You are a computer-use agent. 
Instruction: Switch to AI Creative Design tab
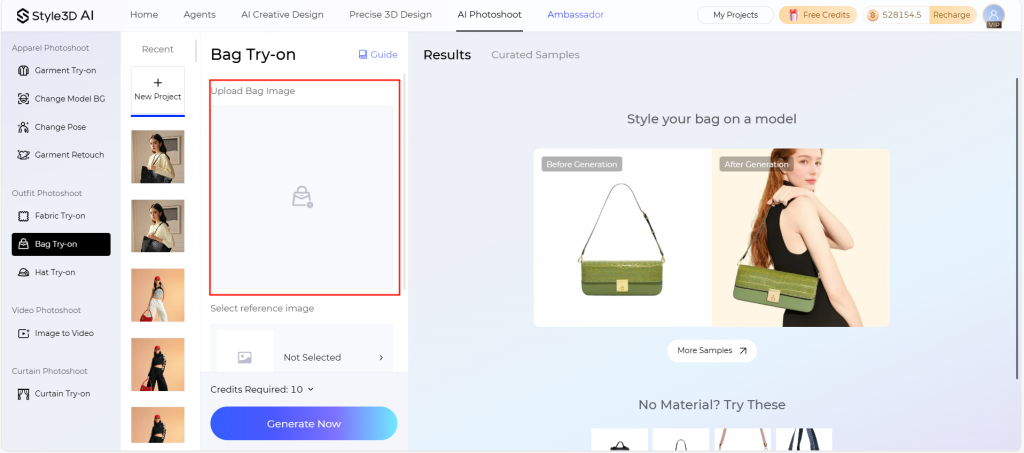[x=282, y=14]
